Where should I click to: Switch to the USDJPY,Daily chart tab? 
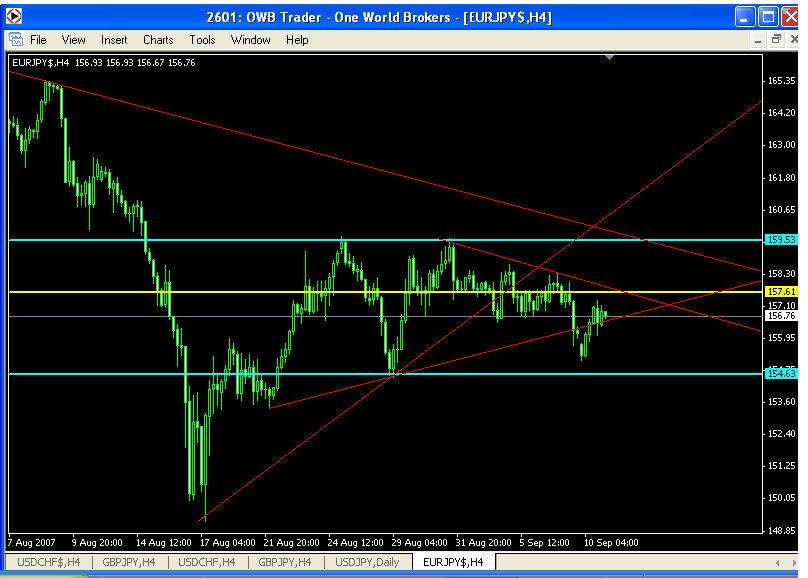(x=367, y=562)
